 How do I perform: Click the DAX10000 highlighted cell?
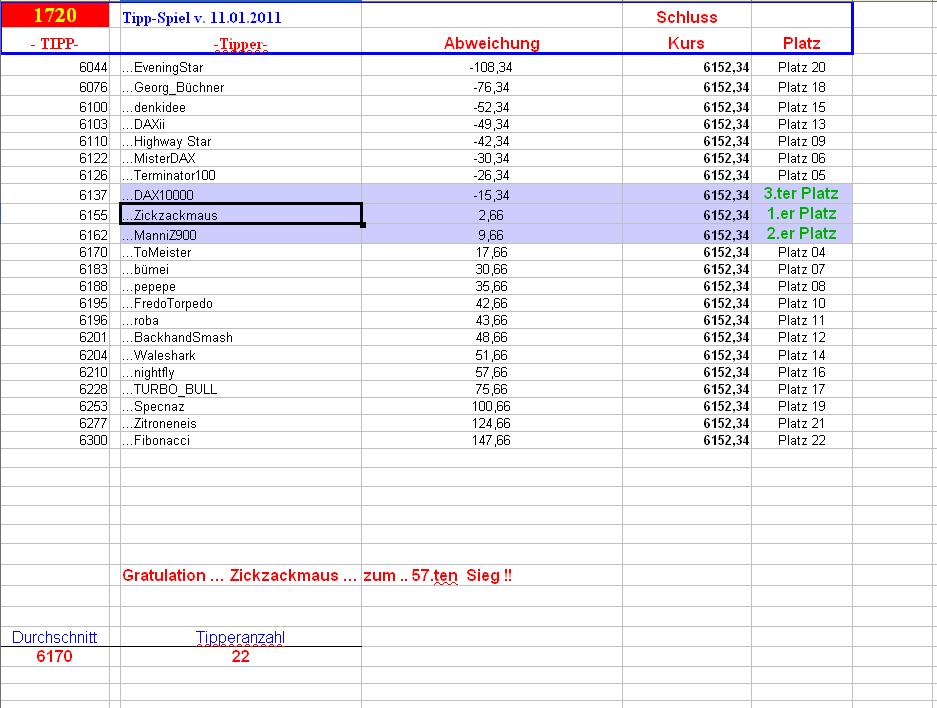pos(241,195)
